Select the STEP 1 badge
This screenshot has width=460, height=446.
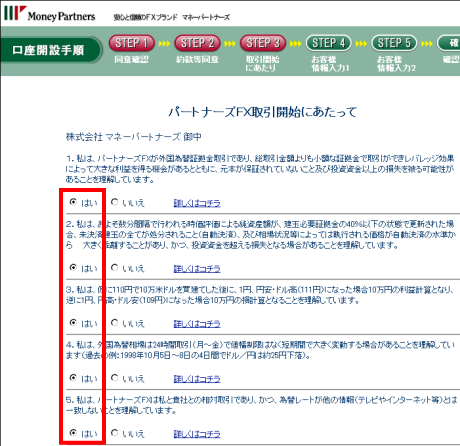pyautogui.click(x=132, y=43)
